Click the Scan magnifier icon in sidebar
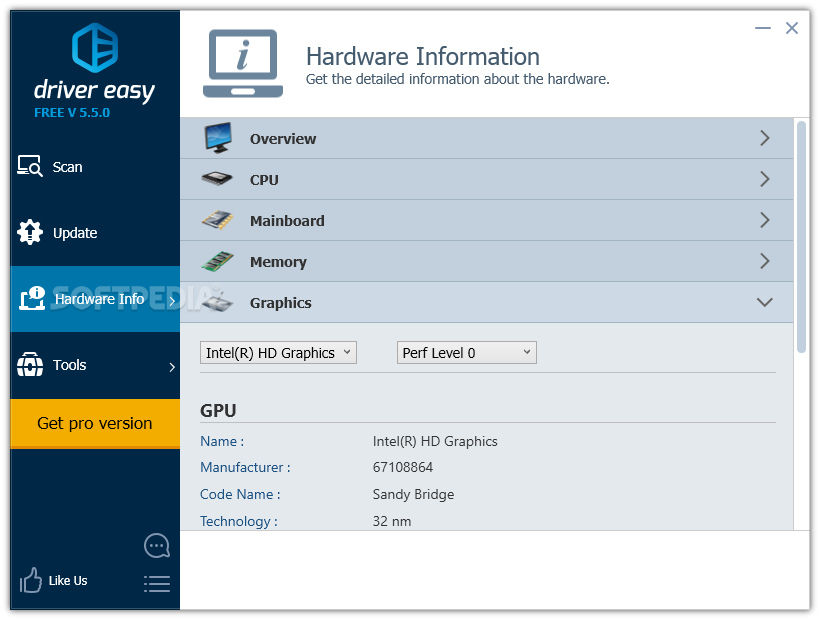This screenshot has height=620, width=820. (30, 166)
